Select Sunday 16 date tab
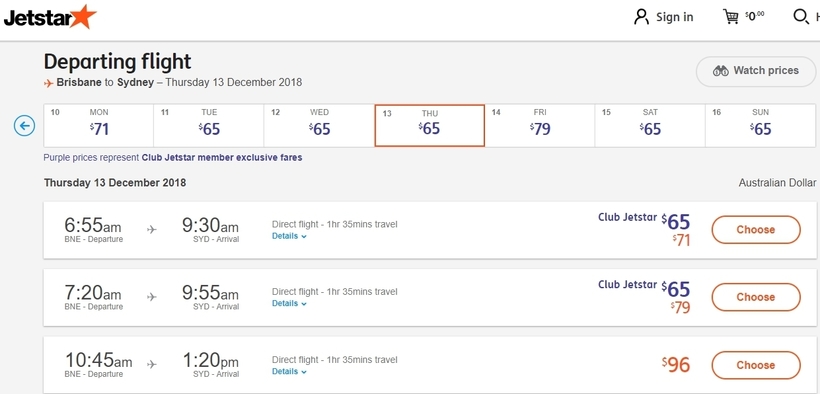Viewport: 820px width, 394px height. [760, 126]
